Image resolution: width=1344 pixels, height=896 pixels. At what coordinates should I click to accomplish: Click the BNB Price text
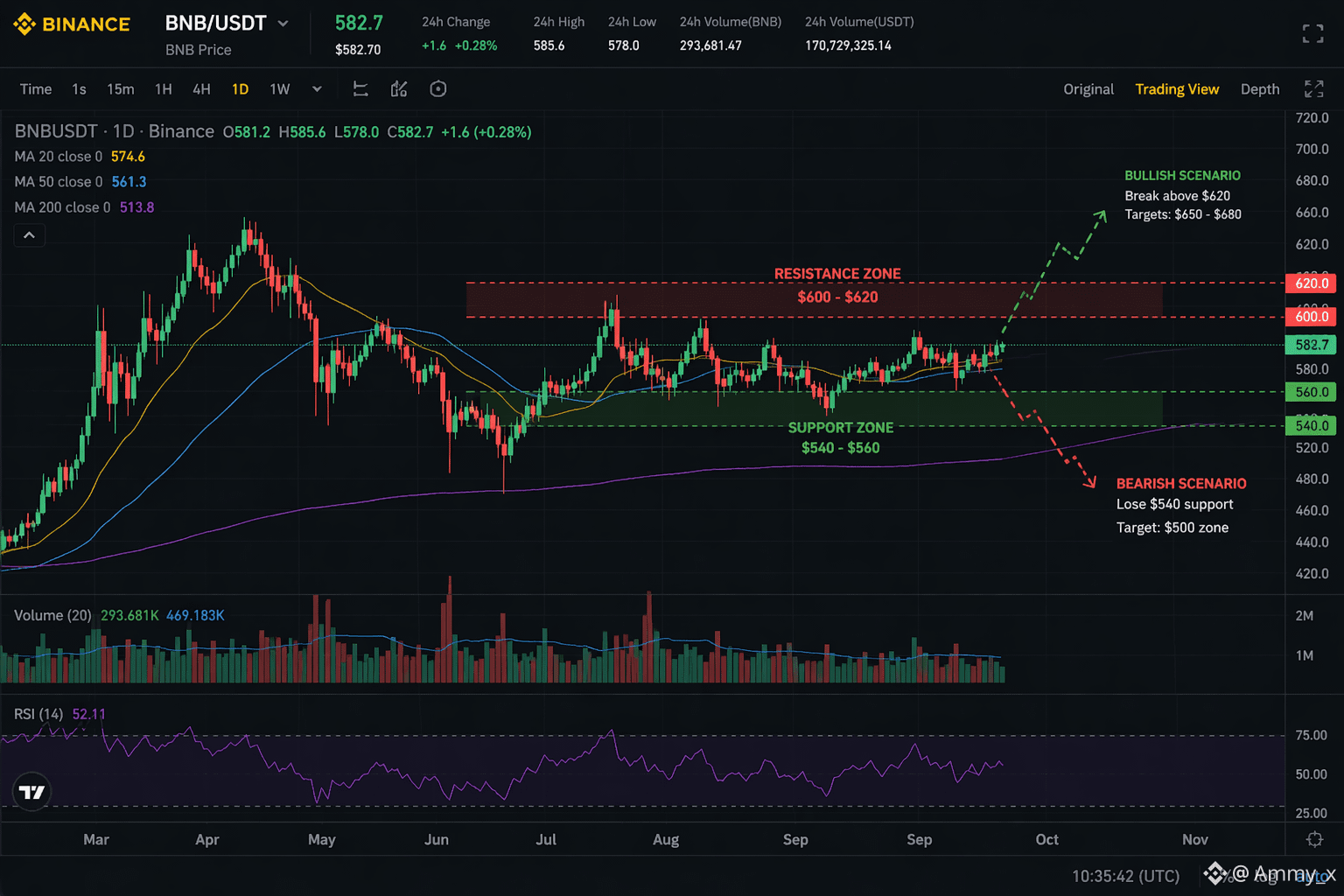click(x=199, y=50)
